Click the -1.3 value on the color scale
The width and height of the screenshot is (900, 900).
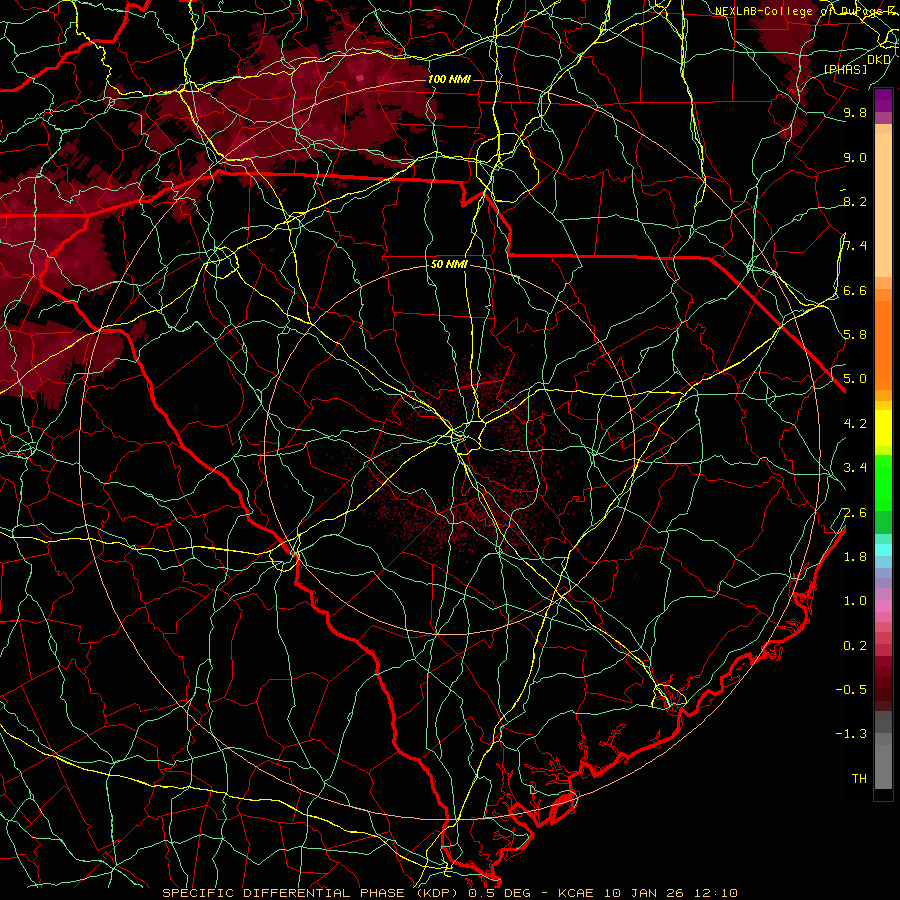[851, 734]
